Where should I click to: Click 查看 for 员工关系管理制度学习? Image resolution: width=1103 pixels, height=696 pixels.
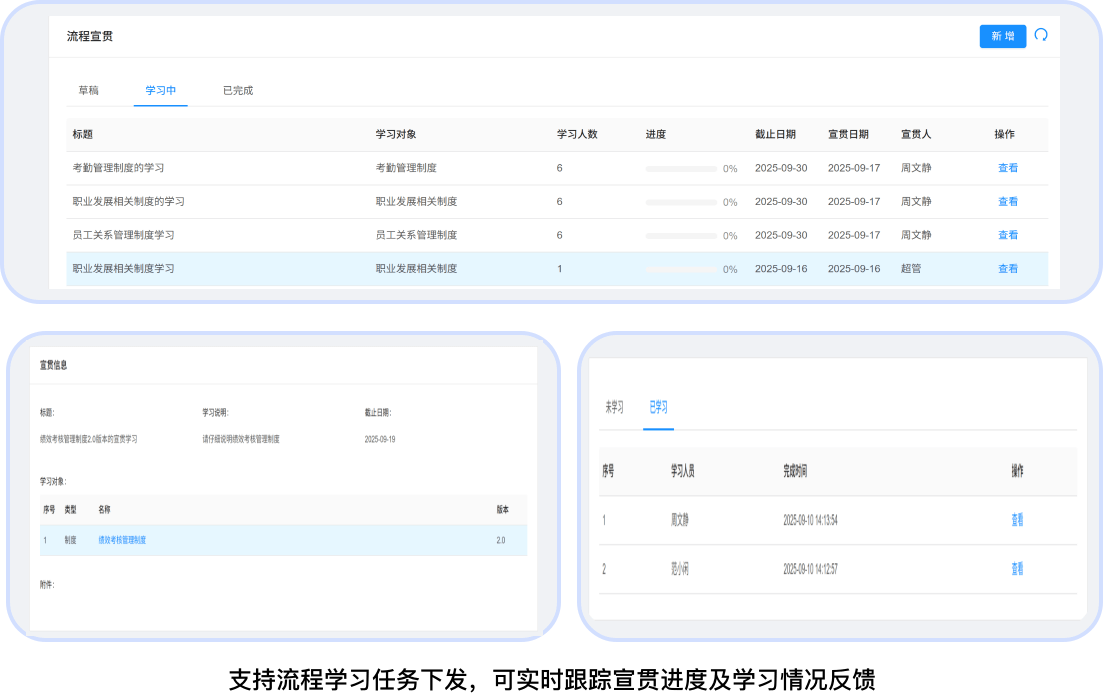point(1007,235)
